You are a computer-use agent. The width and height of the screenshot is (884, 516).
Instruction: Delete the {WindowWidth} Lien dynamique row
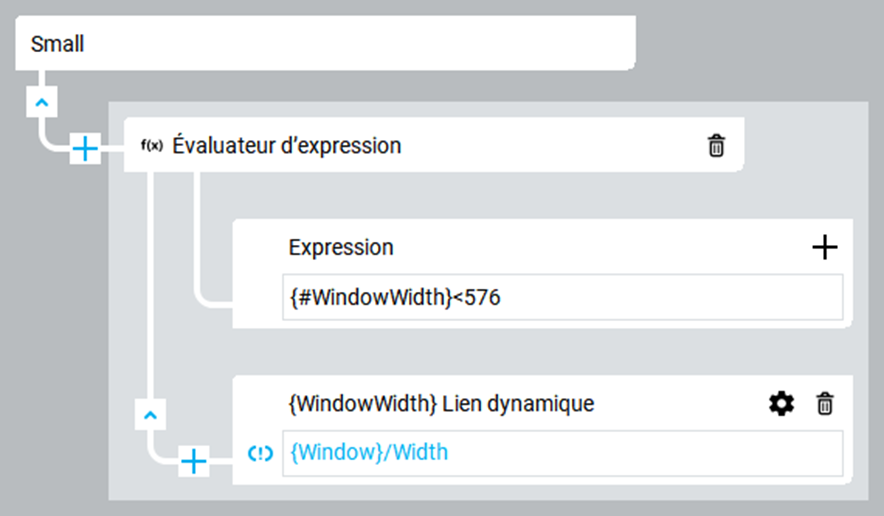point(825,404)
